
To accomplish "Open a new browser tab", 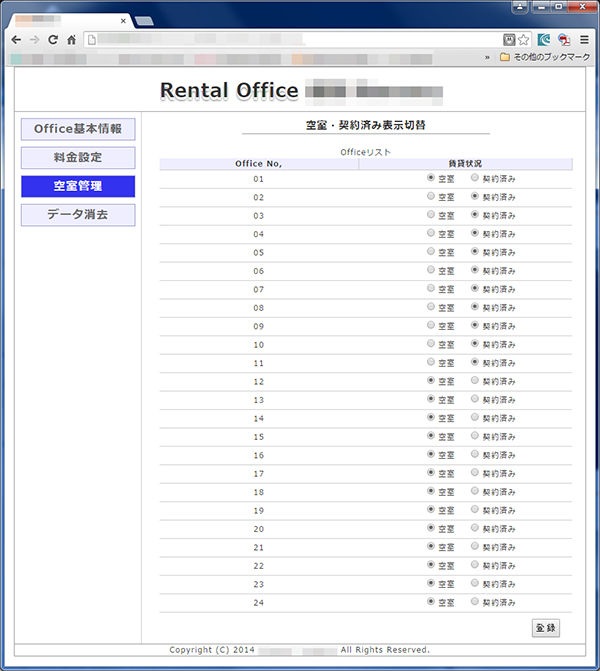I will coord(144,21).
